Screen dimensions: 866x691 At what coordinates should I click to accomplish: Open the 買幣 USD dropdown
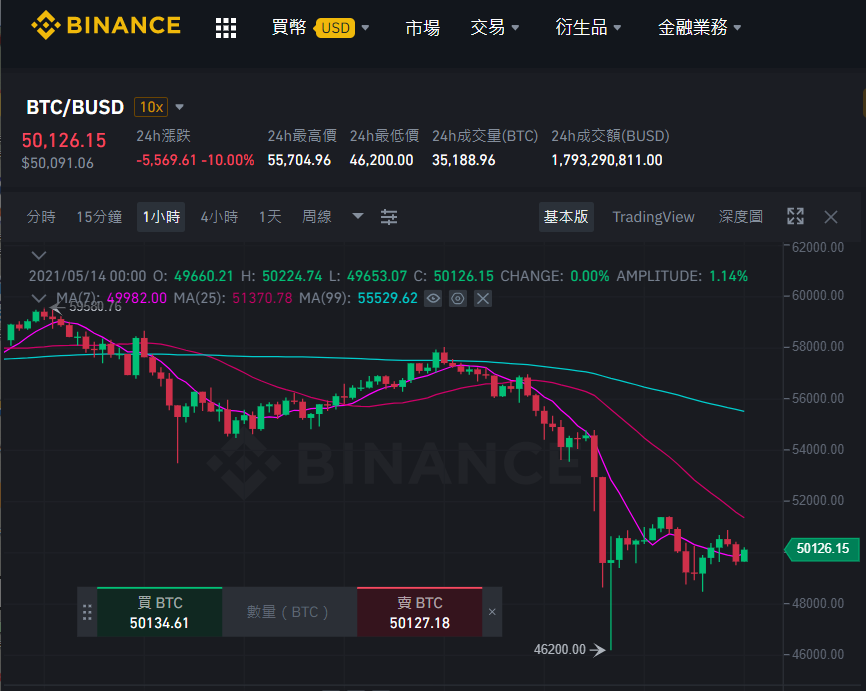click(x=320, y=27)
